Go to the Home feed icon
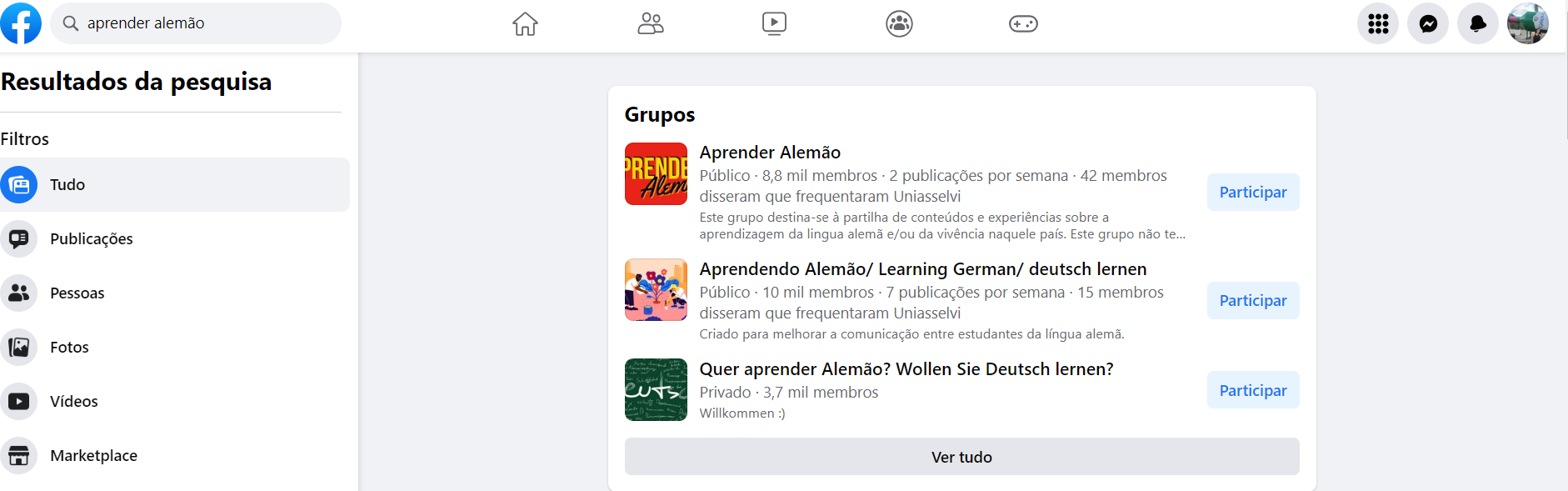Screen dimensions: 1568x491 pos(525,23)
